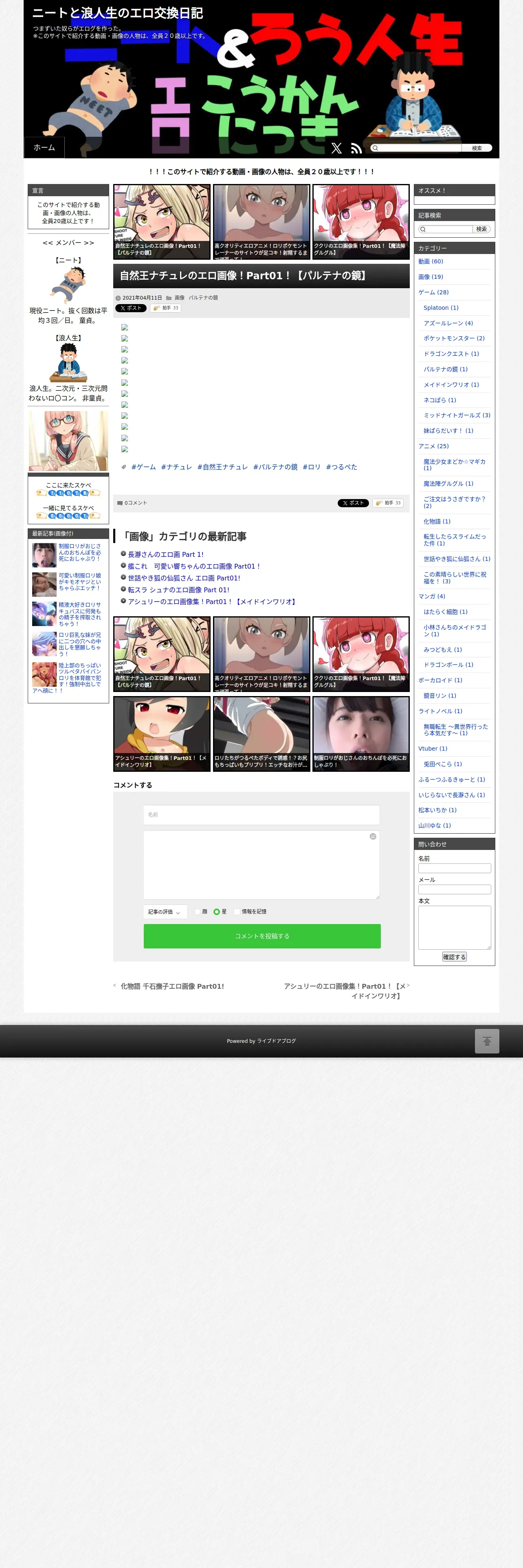Open the はたらく細胞 (1) category link

[x=446, y=612]
